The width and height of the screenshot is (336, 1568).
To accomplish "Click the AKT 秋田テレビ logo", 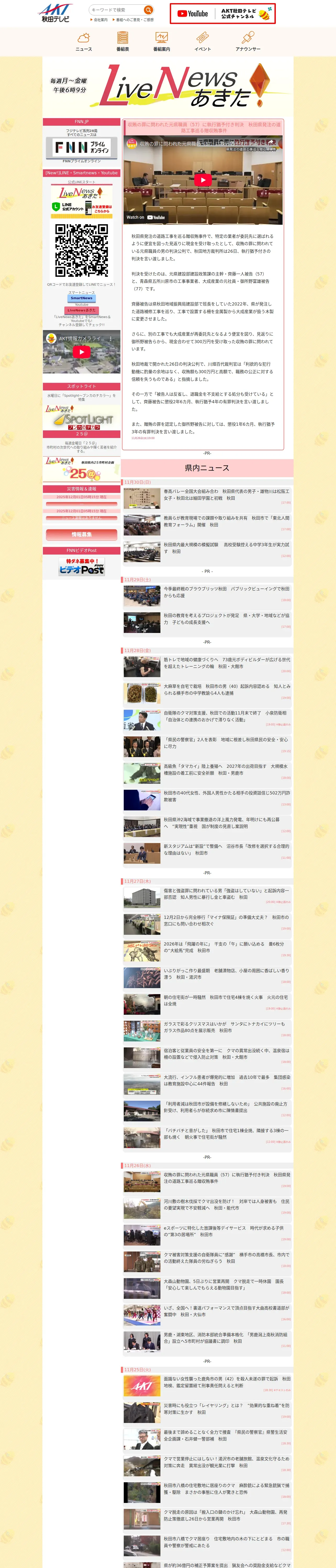I will [x=55, y=13].
